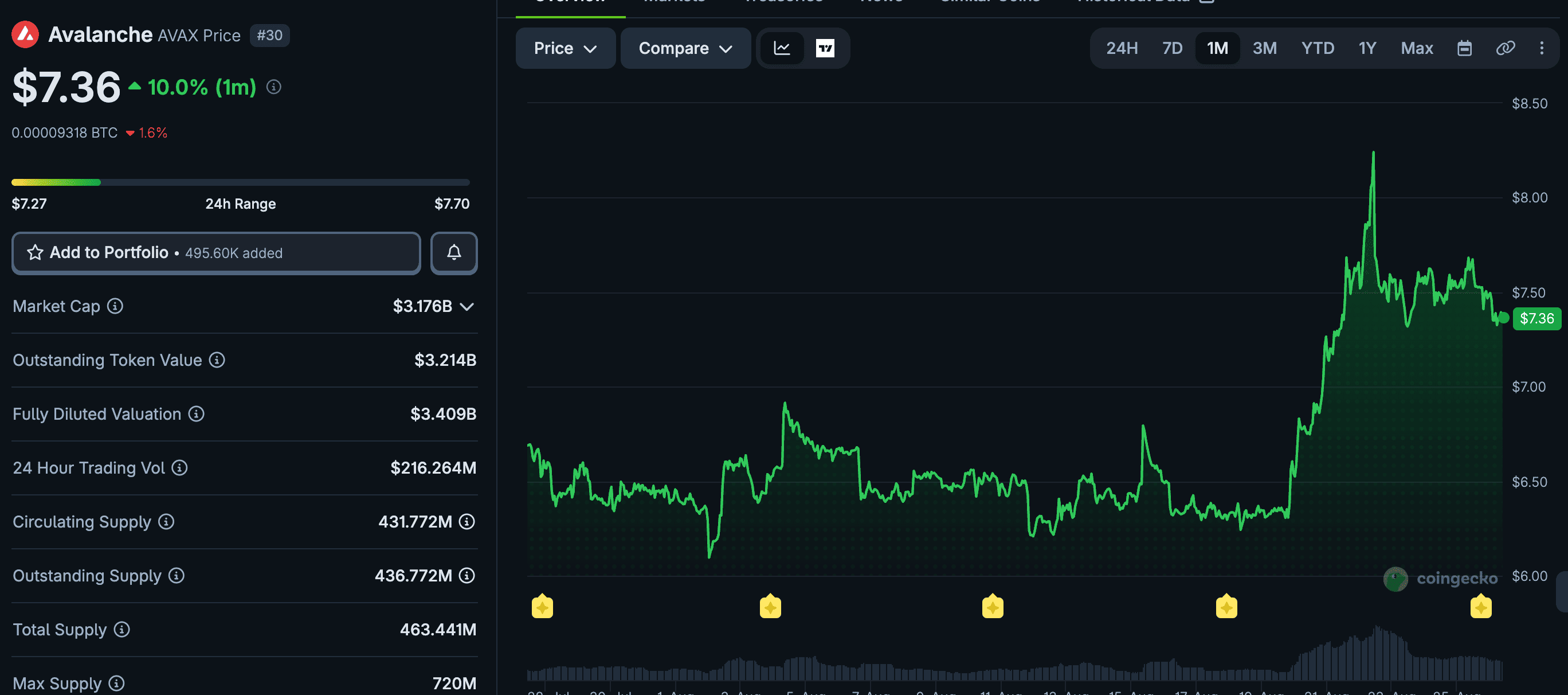Click the 0.00009318 BTC value
1568x695 pixels.
65,133
